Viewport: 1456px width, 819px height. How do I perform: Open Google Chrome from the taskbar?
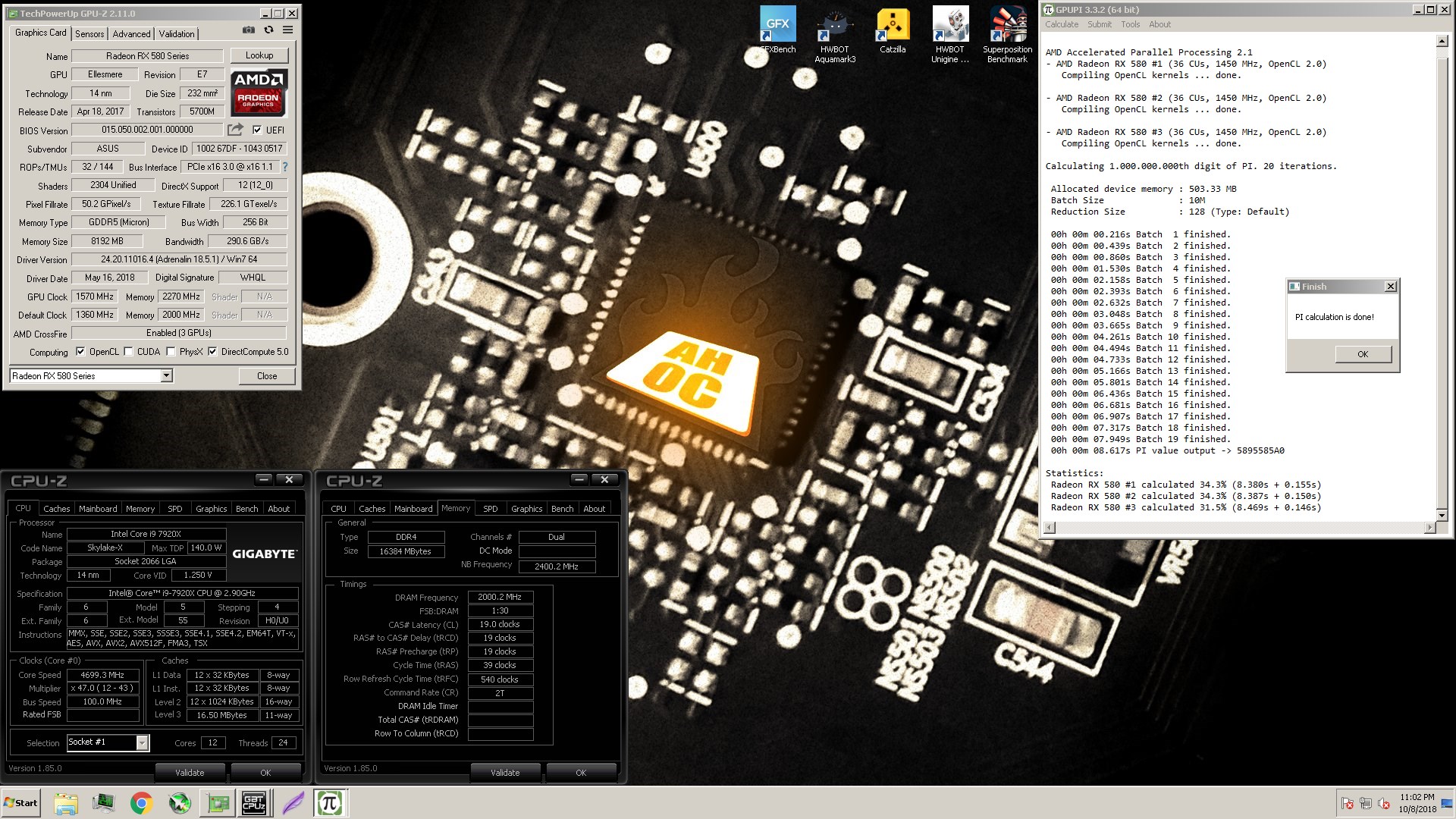[x=142, y=803]
